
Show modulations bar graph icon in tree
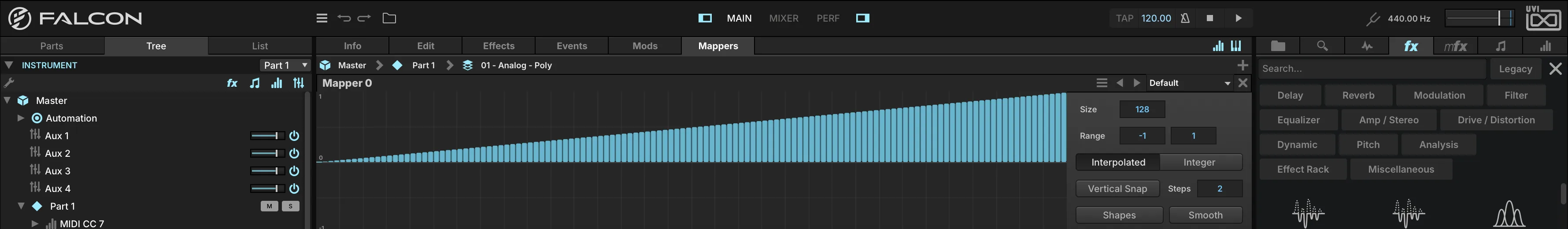[x=276, y=83]
